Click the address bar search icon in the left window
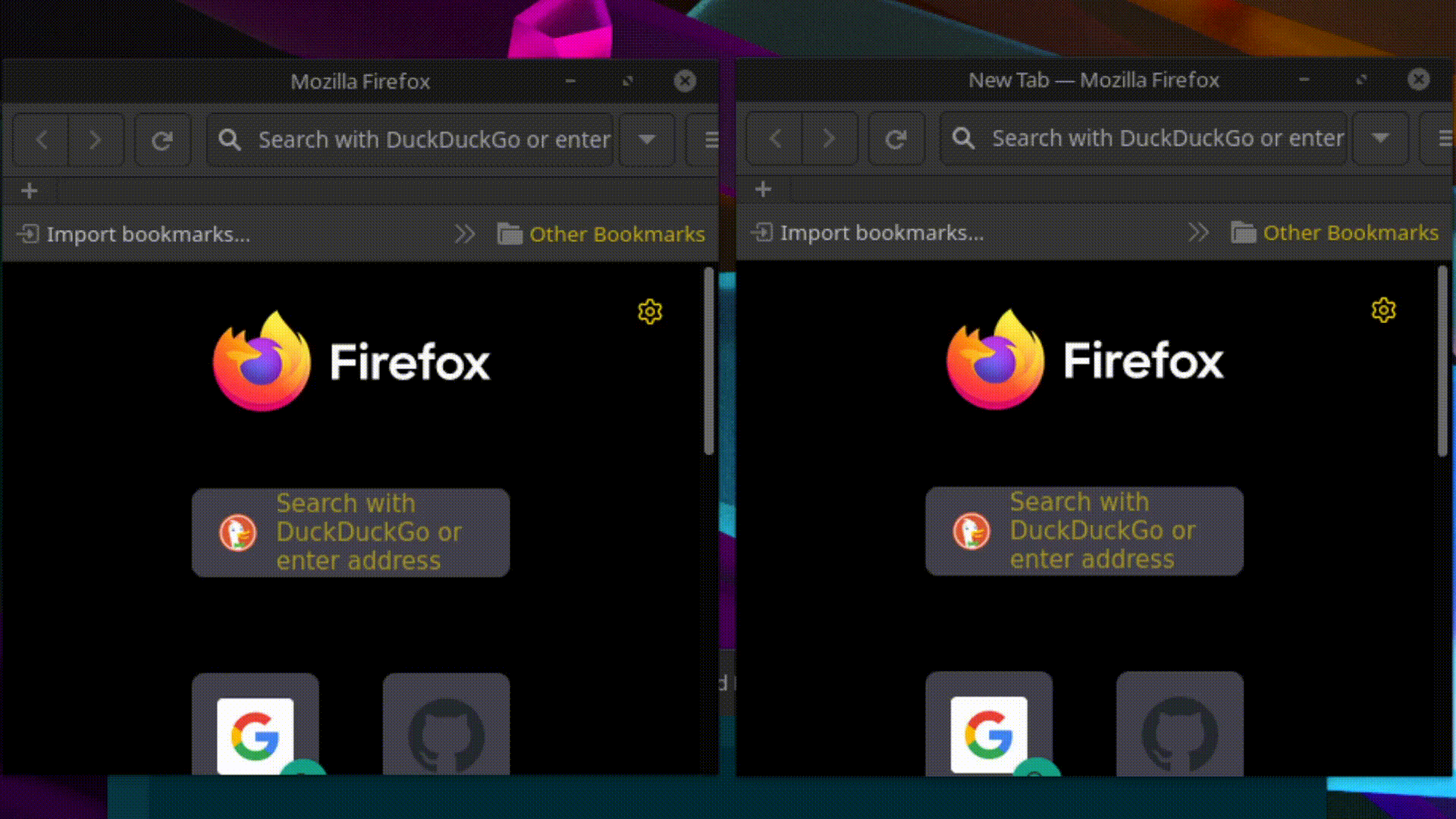This screenshot has width=1456, height=819. [x=229, y=140]
